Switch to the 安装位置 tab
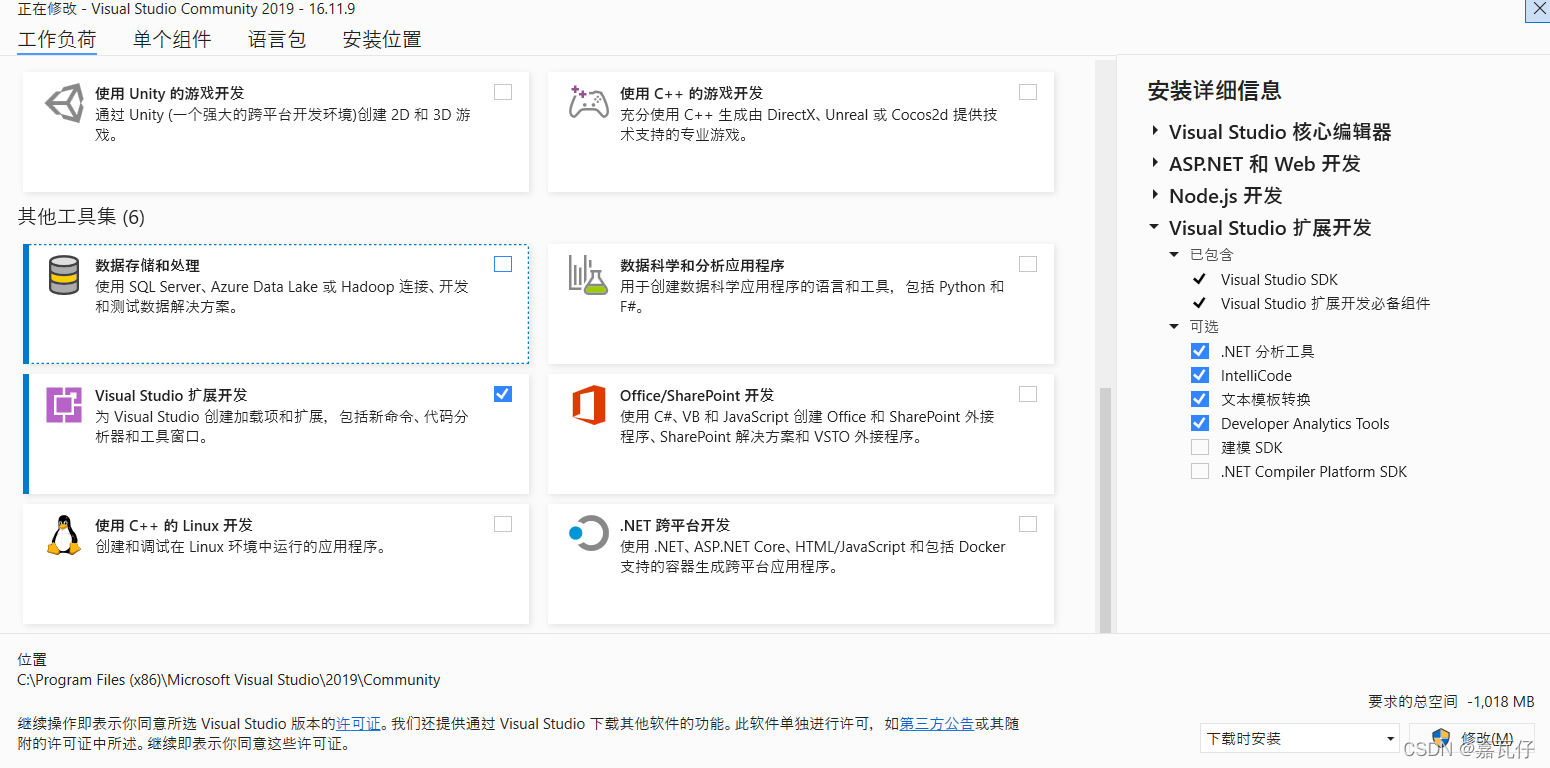The height and width of the screenshot is (768, 1550). [x=382, y=40]
